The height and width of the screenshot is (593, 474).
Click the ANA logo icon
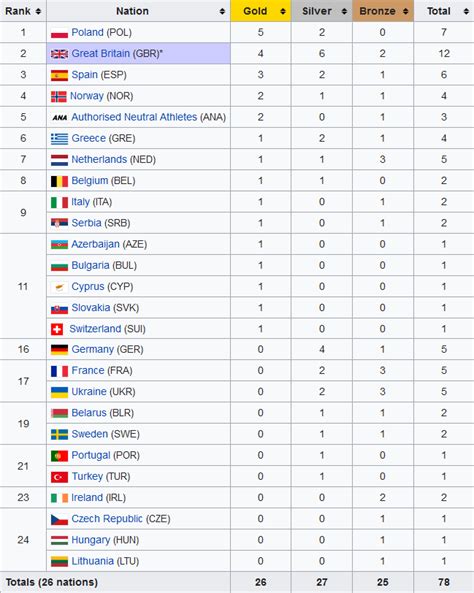click(x=60, y=118)
